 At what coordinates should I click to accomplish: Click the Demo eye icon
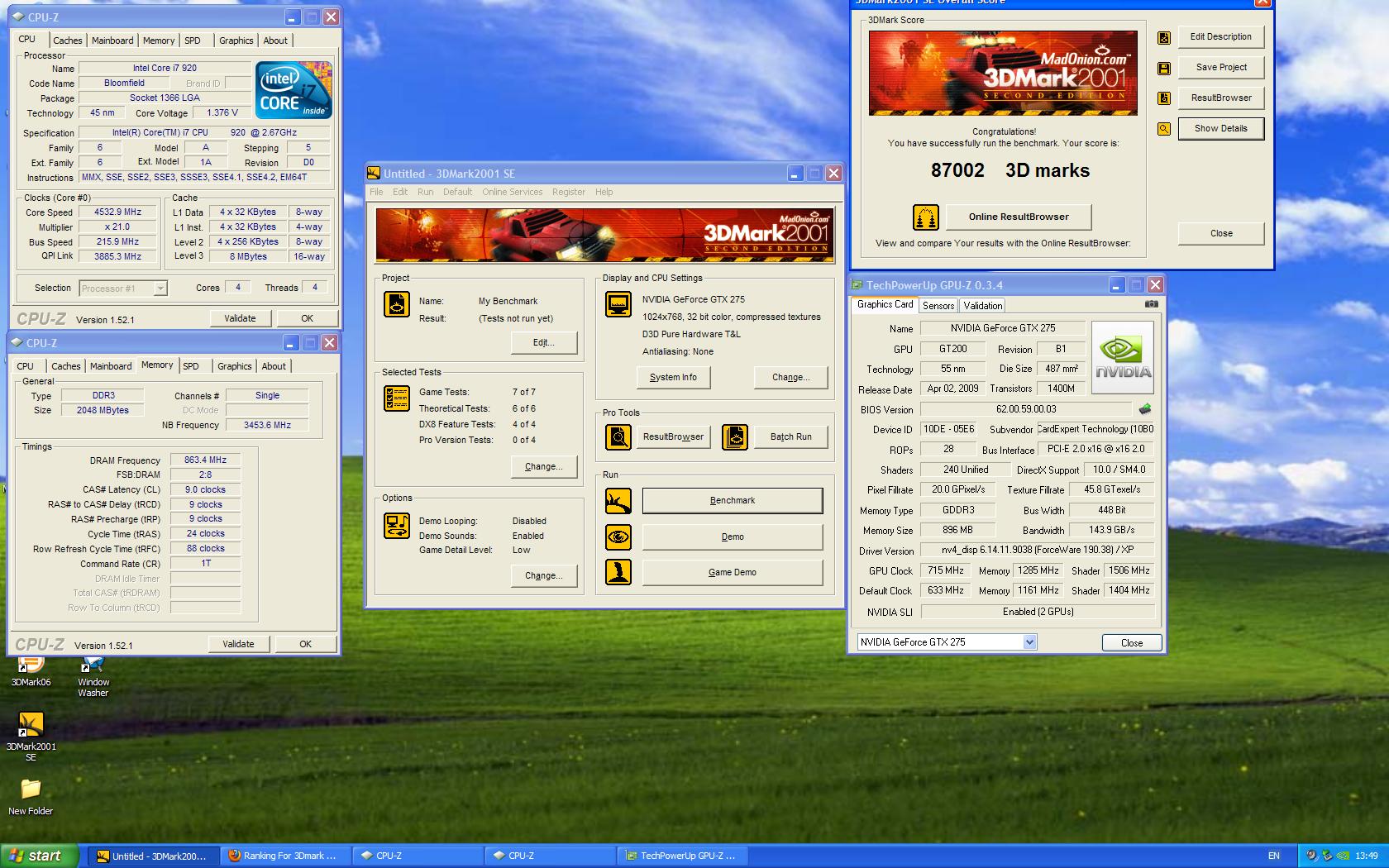618,537
